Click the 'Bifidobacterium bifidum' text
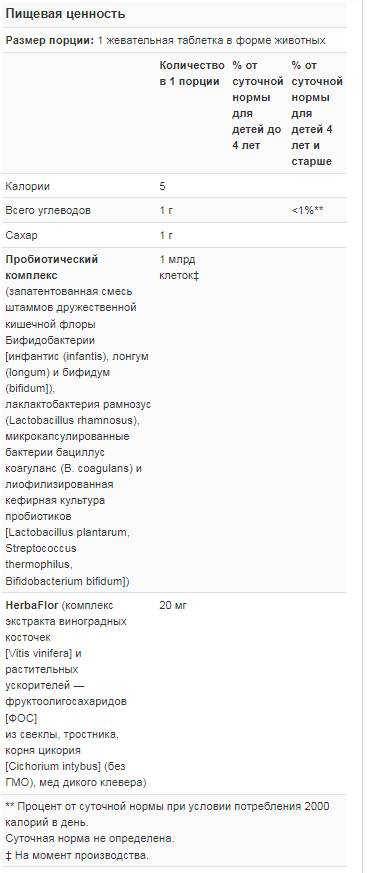 pyautogui.click(x=63, y=581)
